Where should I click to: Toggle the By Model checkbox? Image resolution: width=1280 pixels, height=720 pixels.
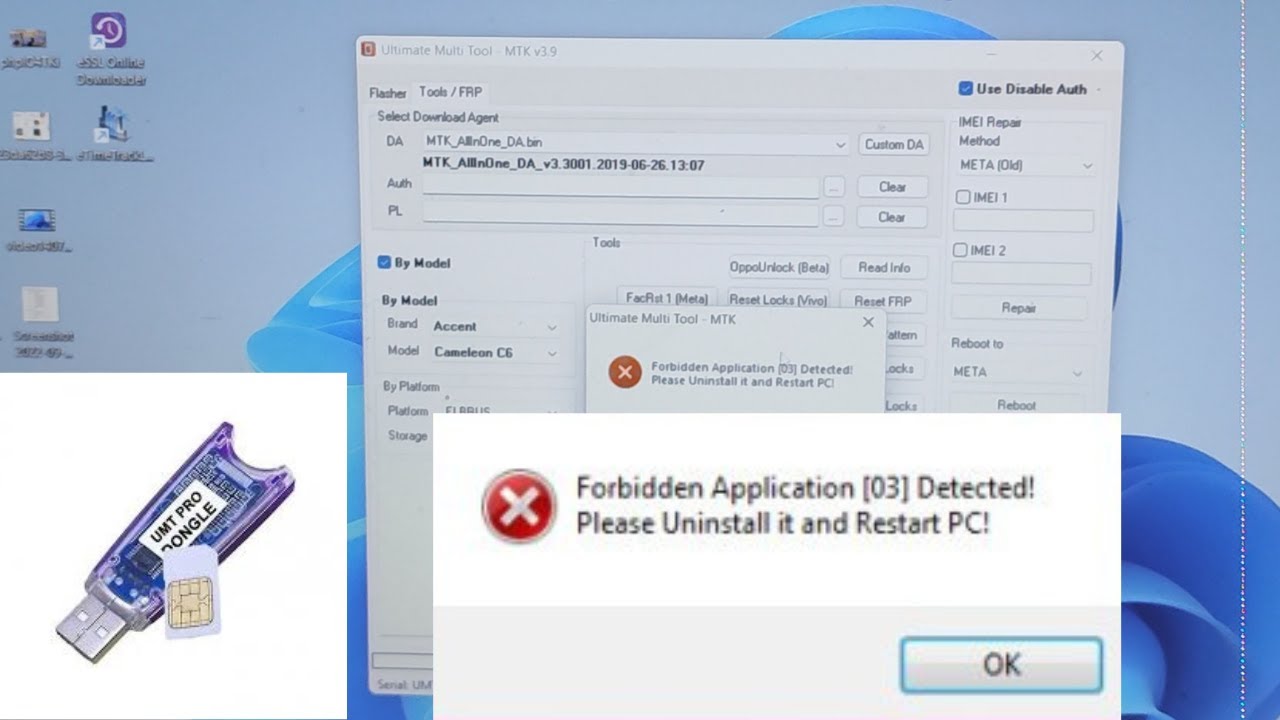click(384, 263)
